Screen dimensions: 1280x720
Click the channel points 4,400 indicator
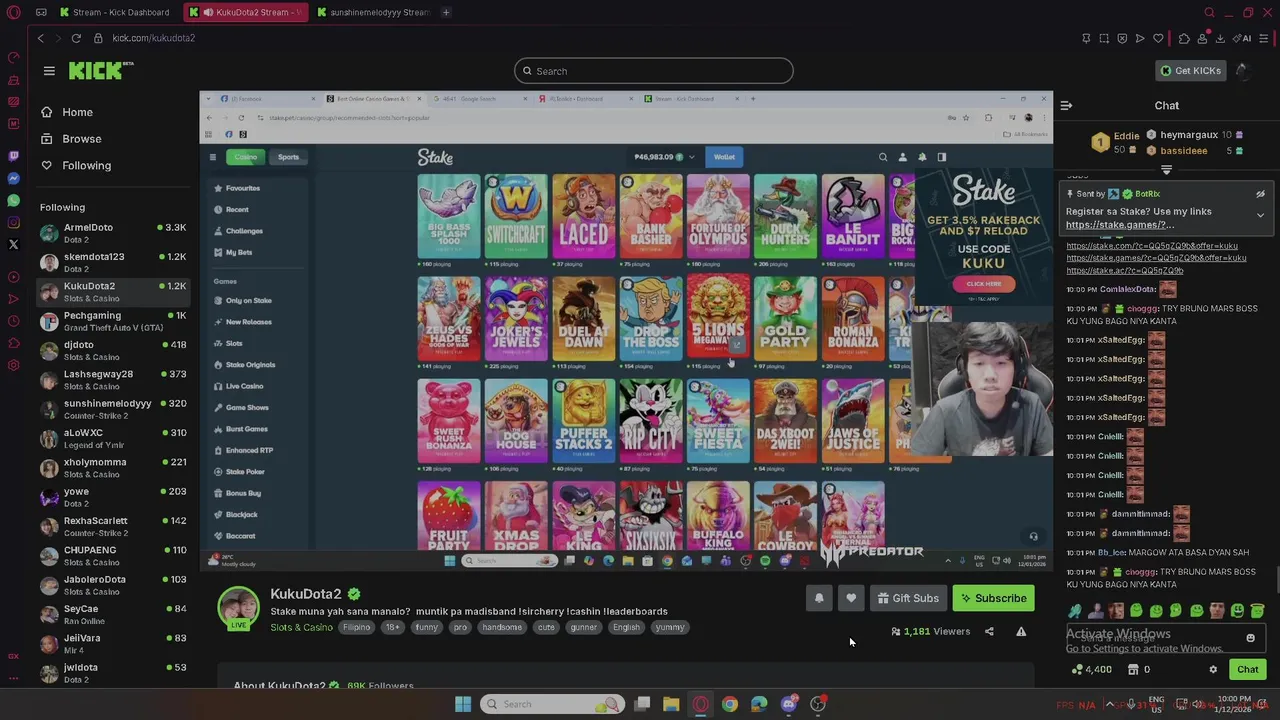tap(1091, 670)
